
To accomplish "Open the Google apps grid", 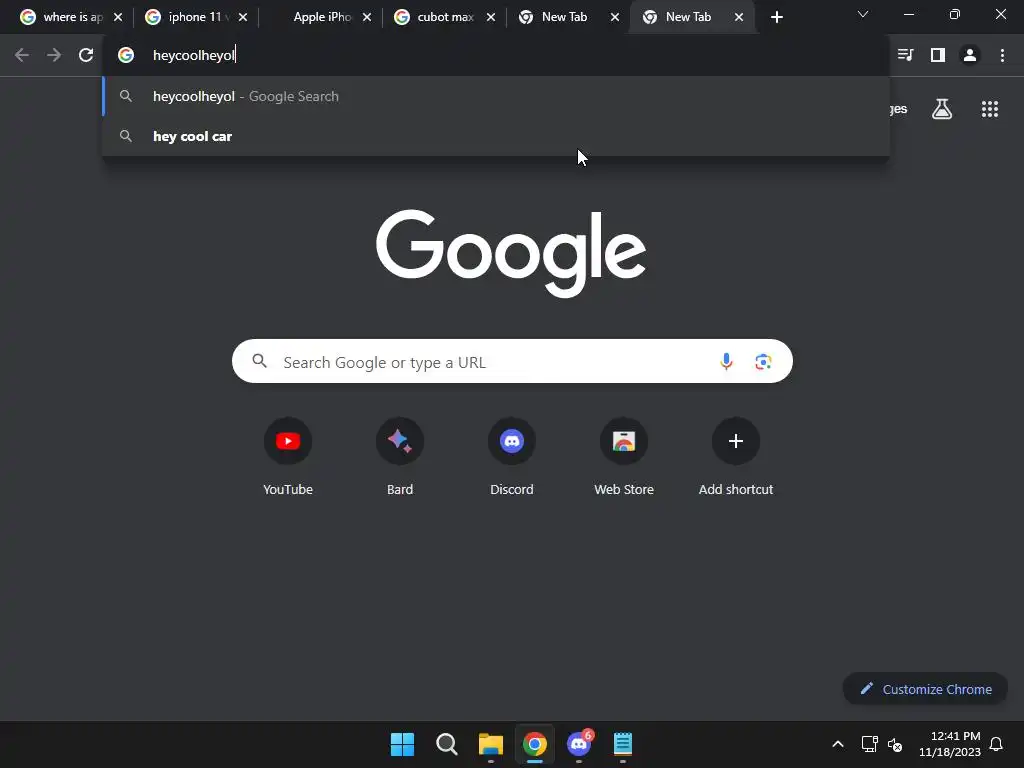I will (990, 109).
